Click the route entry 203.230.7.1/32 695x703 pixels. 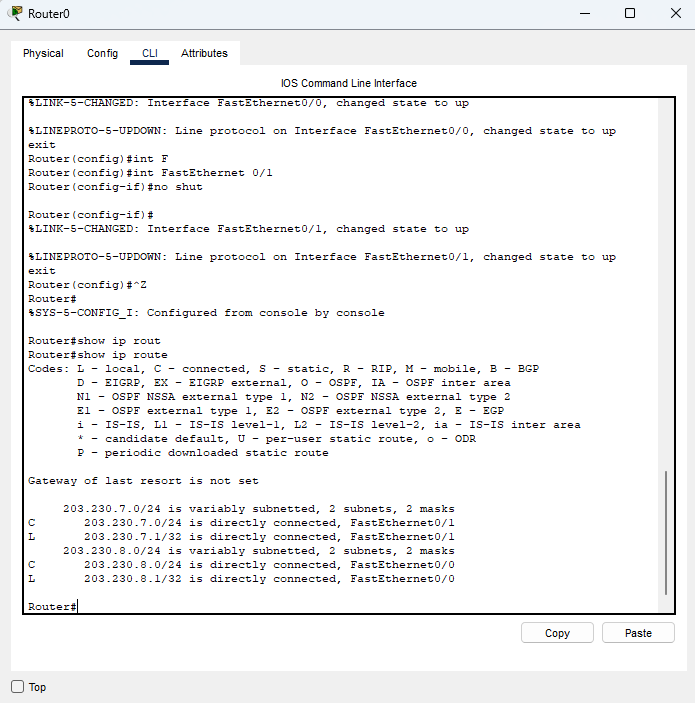click(241, 537)
